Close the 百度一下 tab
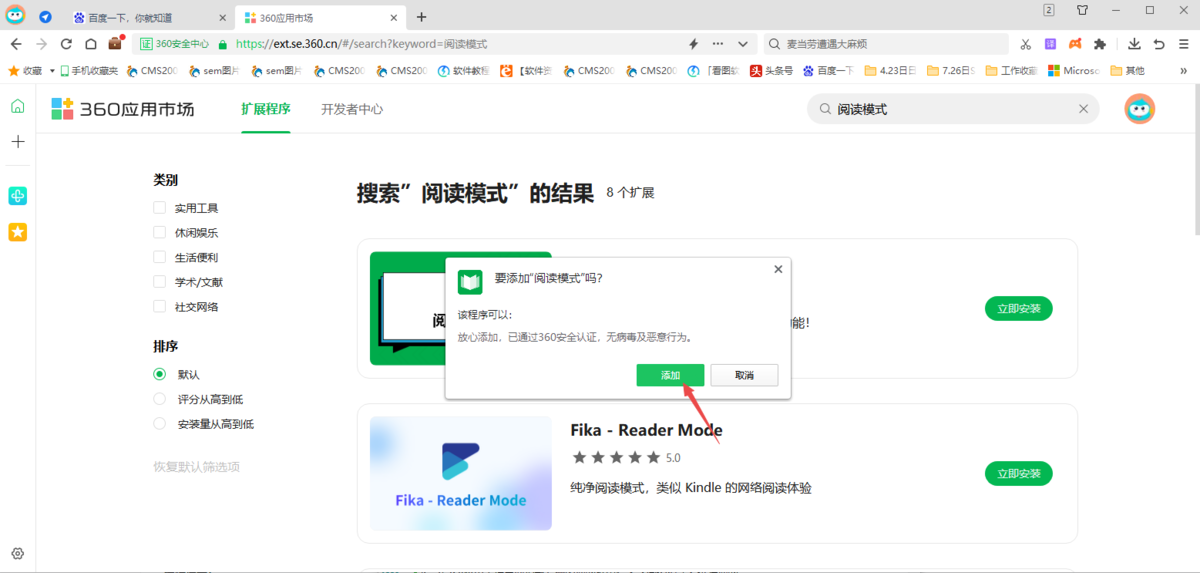 click(x=221, y=18)
